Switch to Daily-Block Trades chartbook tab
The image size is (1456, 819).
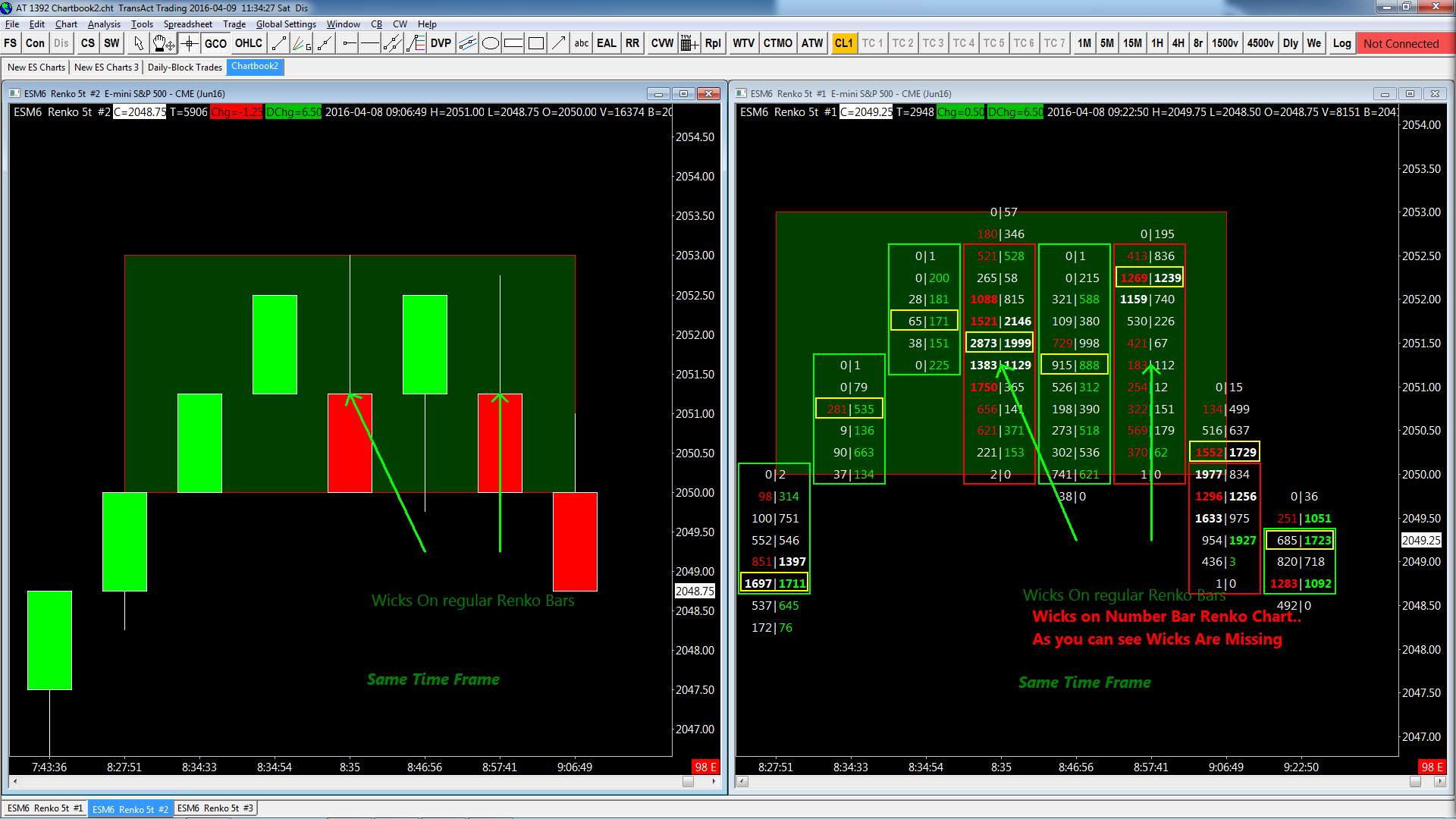click(x=184, y=67)
